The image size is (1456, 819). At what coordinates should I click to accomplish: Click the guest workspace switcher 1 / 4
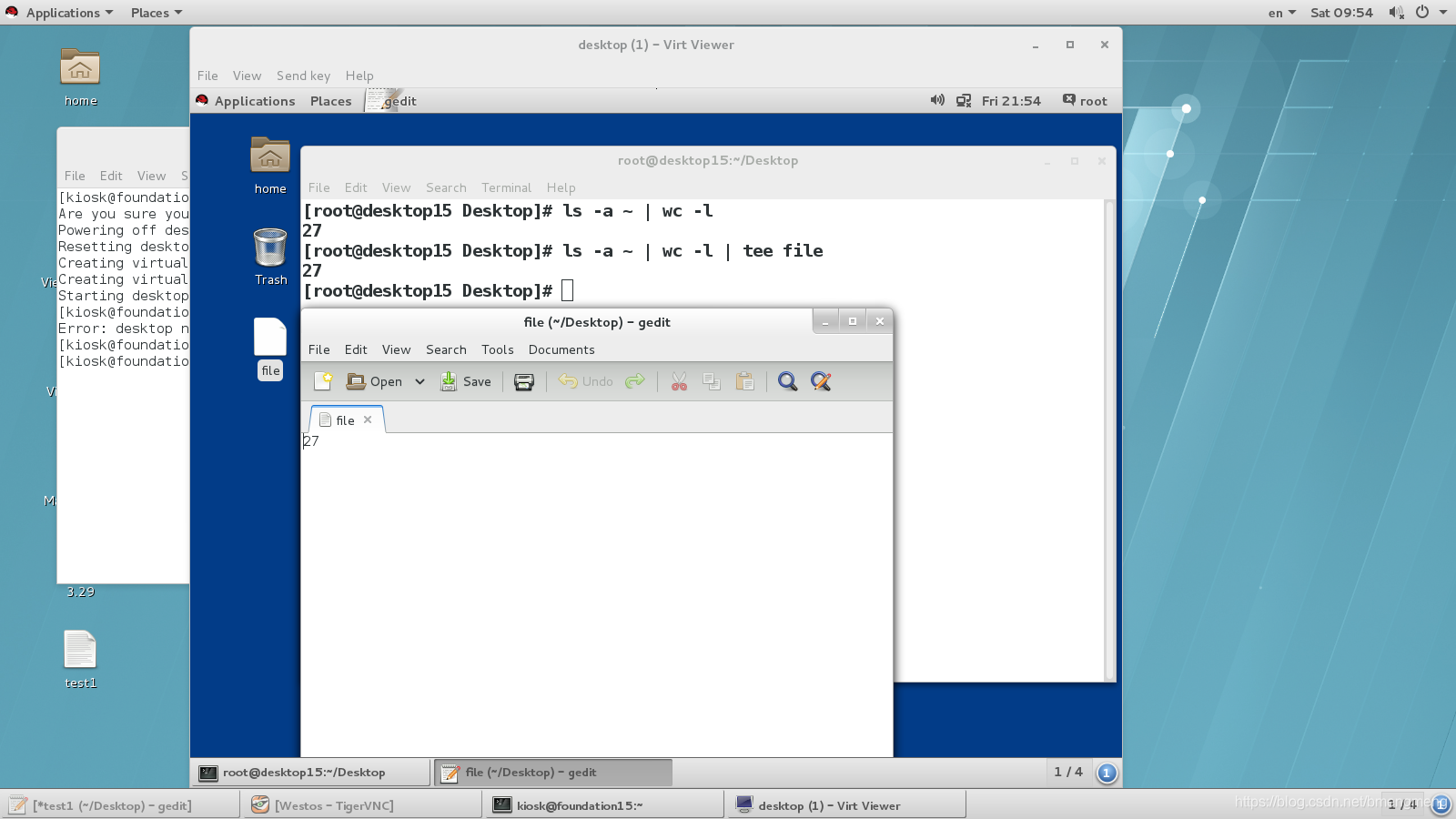1068,772
